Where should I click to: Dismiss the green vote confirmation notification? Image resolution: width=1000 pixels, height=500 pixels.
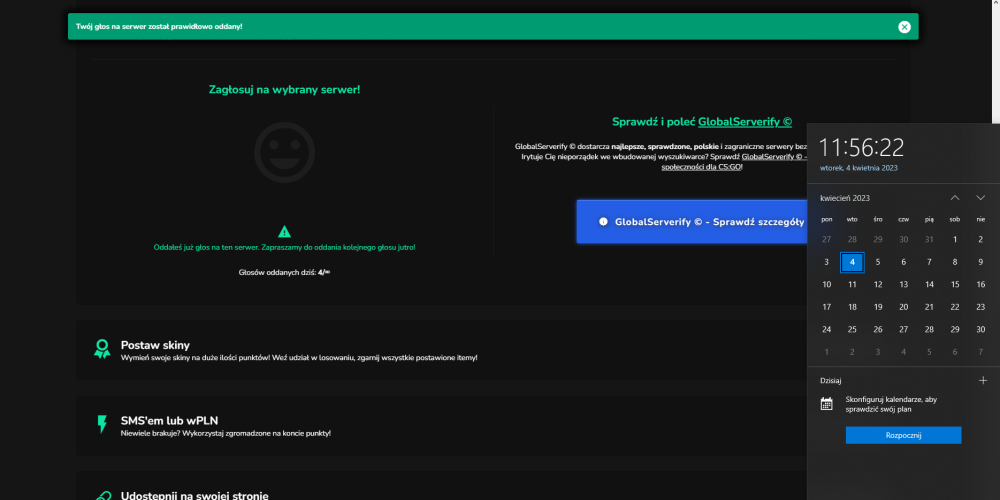click(904, 27)
